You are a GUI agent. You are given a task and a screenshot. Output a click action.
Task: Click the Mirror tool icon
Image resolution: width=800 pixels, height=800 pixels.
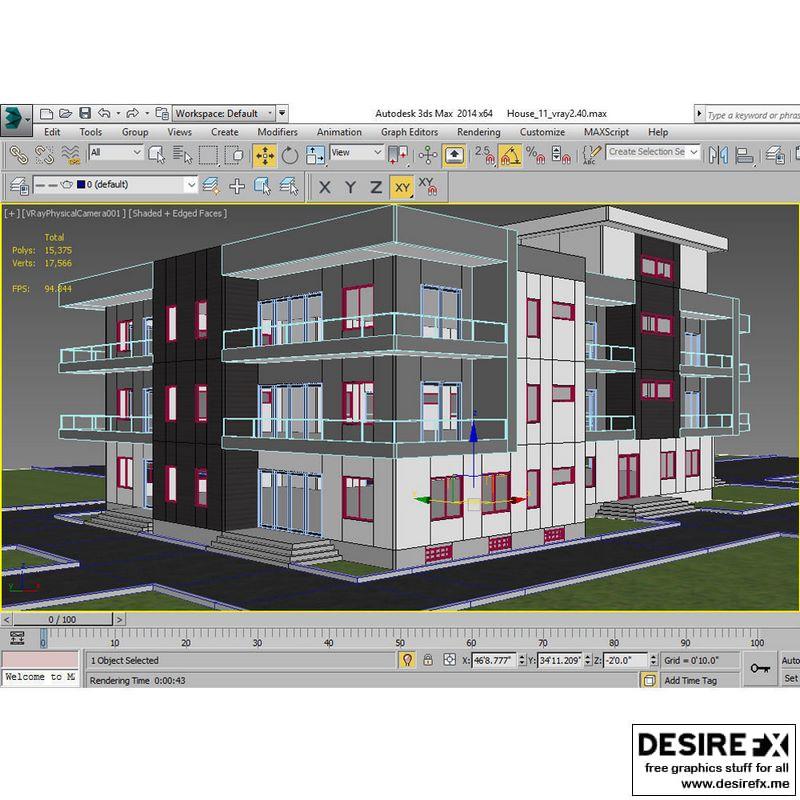pos(717,155)
